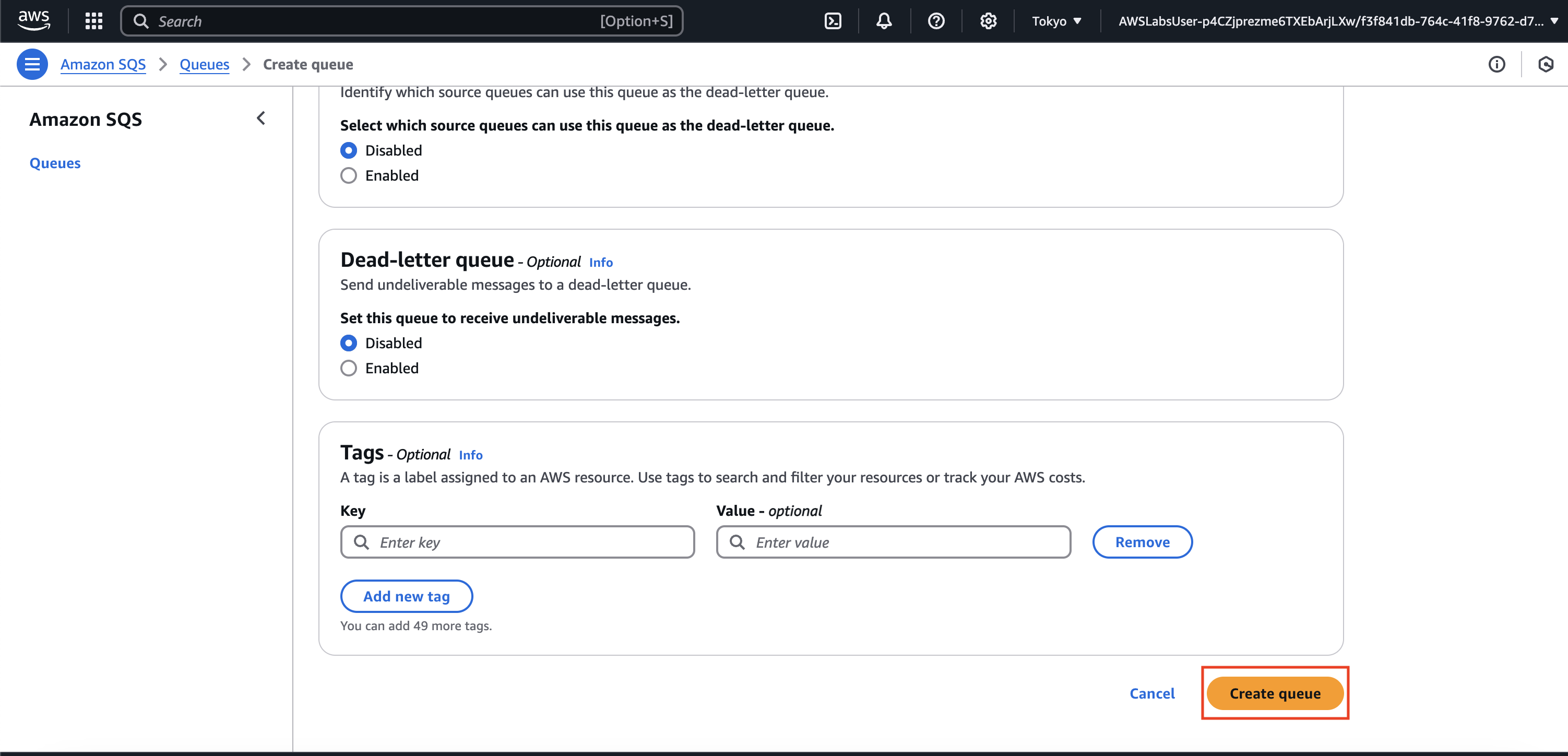Select Enabled under Dead-letter queue

pos(349,368)
